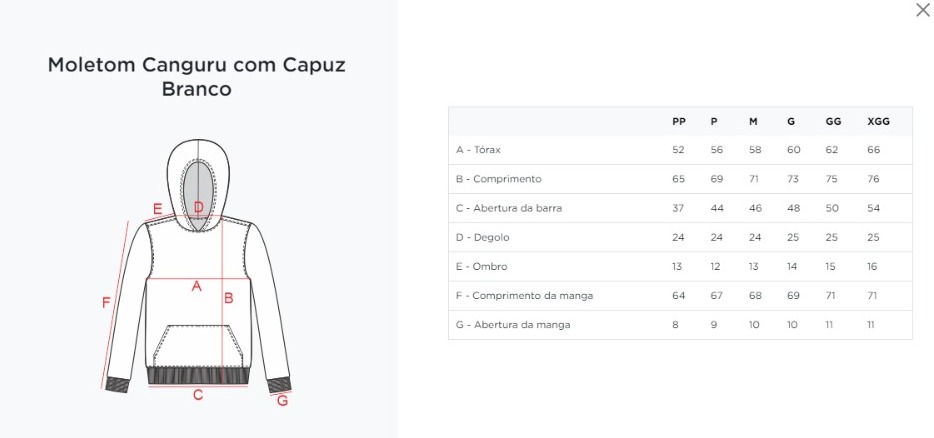The width and height of the screenshot is (934, 438).
Task: Select the "E - Ombro" row label
Action: [x=481, y=267]
